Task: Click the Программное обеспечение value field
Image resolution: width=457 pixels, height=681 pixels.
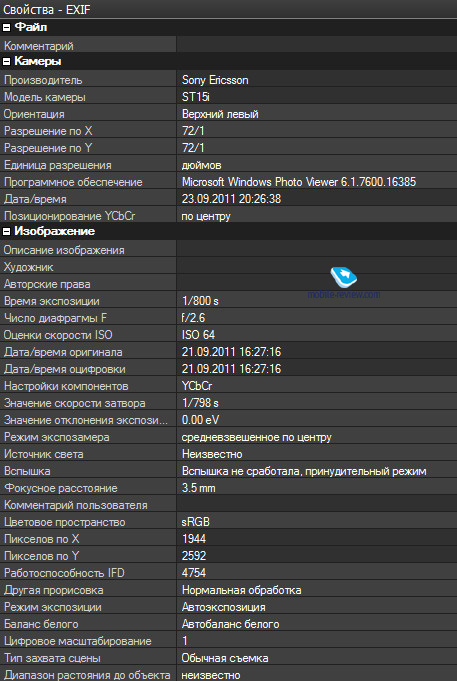Action: (x=317, y=182)
